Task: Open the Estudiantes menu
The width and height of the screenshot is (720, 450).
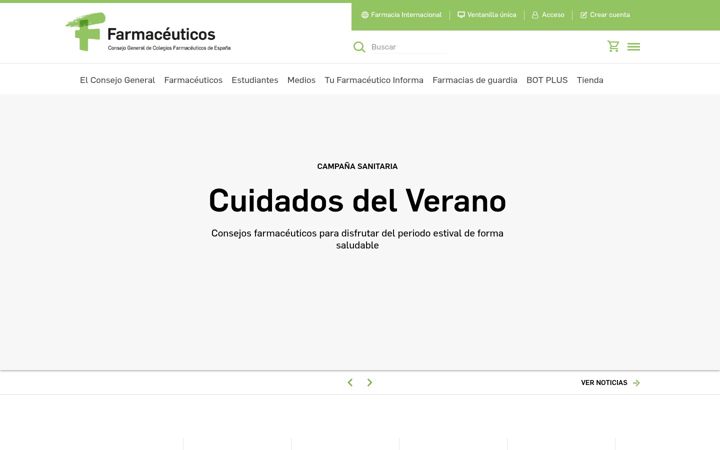Action: (255, 80)
